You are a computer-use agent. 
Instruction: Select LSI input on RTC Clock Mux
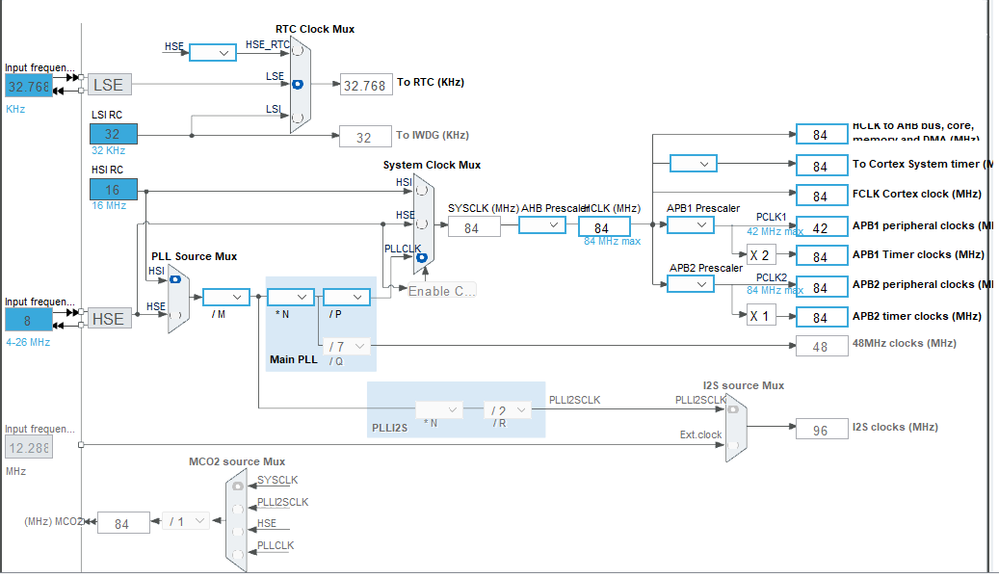point(298,118)
